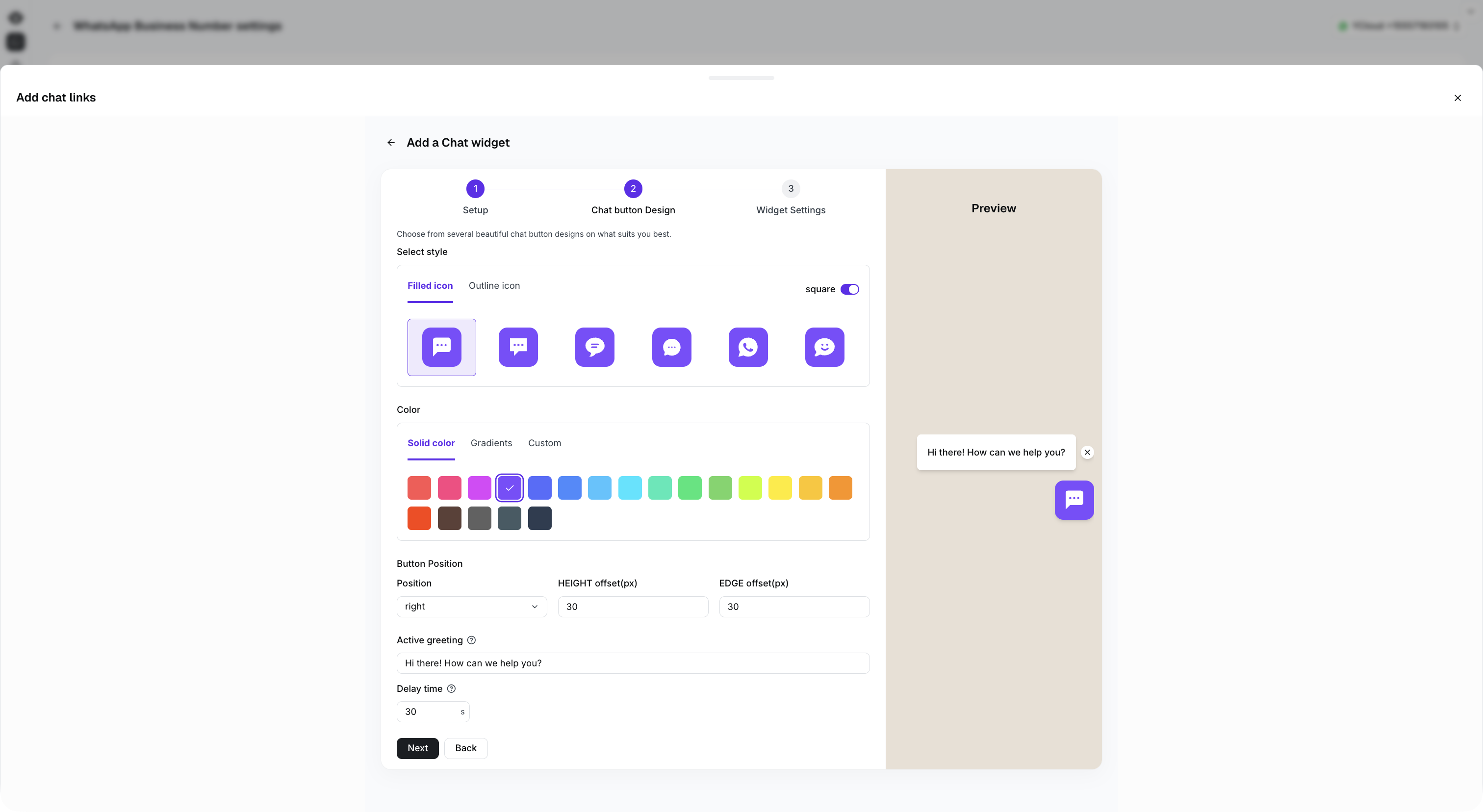Click the Back button
The image size is (1483, 812).
click(x=466, y=748)
